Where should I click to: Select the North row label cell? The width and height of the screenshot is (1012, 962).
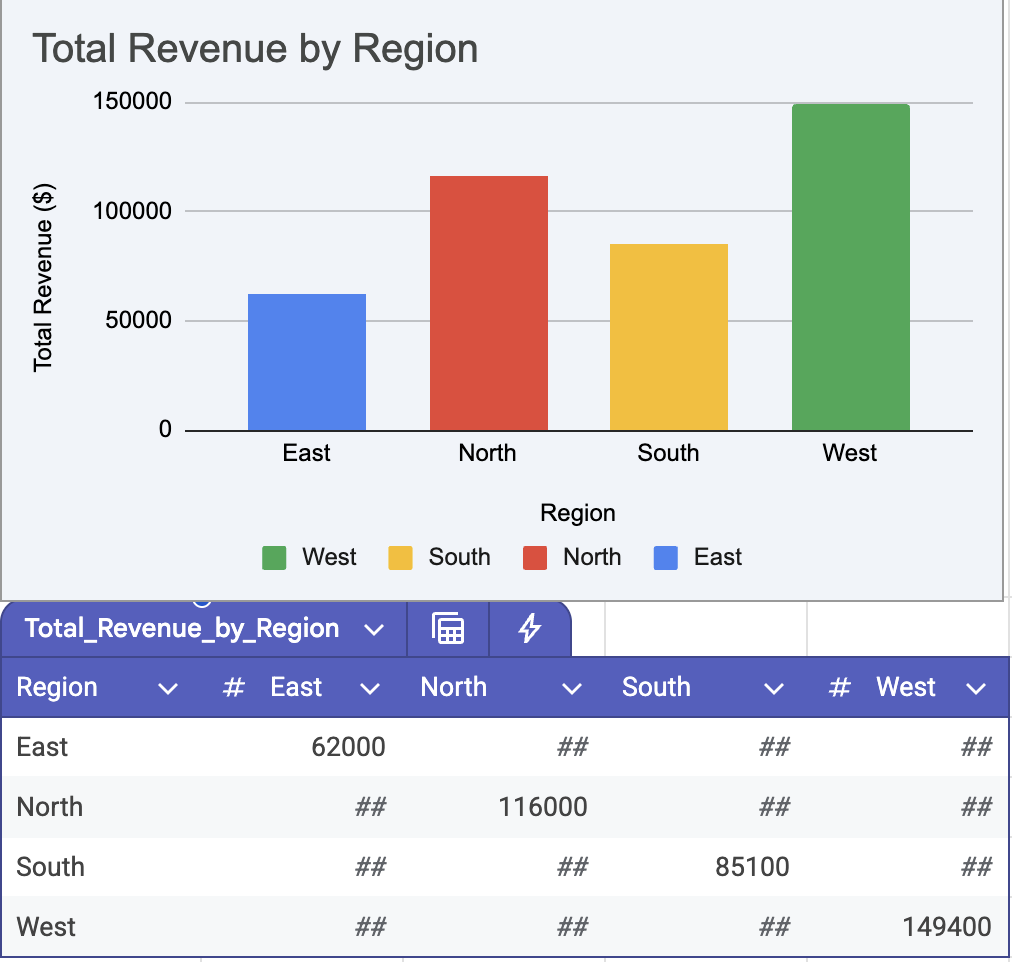102,807
